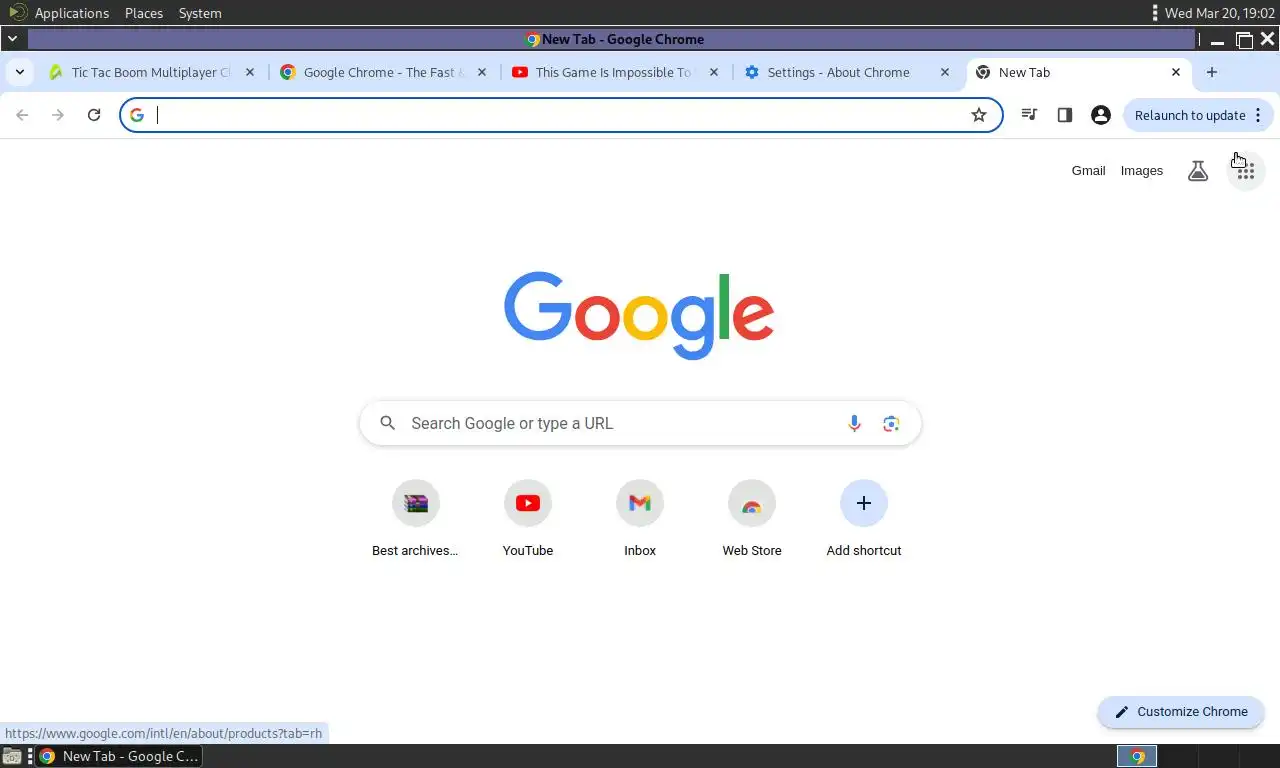Viewport: 1280px width, 768px height.
Task: Open the Images link
Action: (x=1142, y=171)
